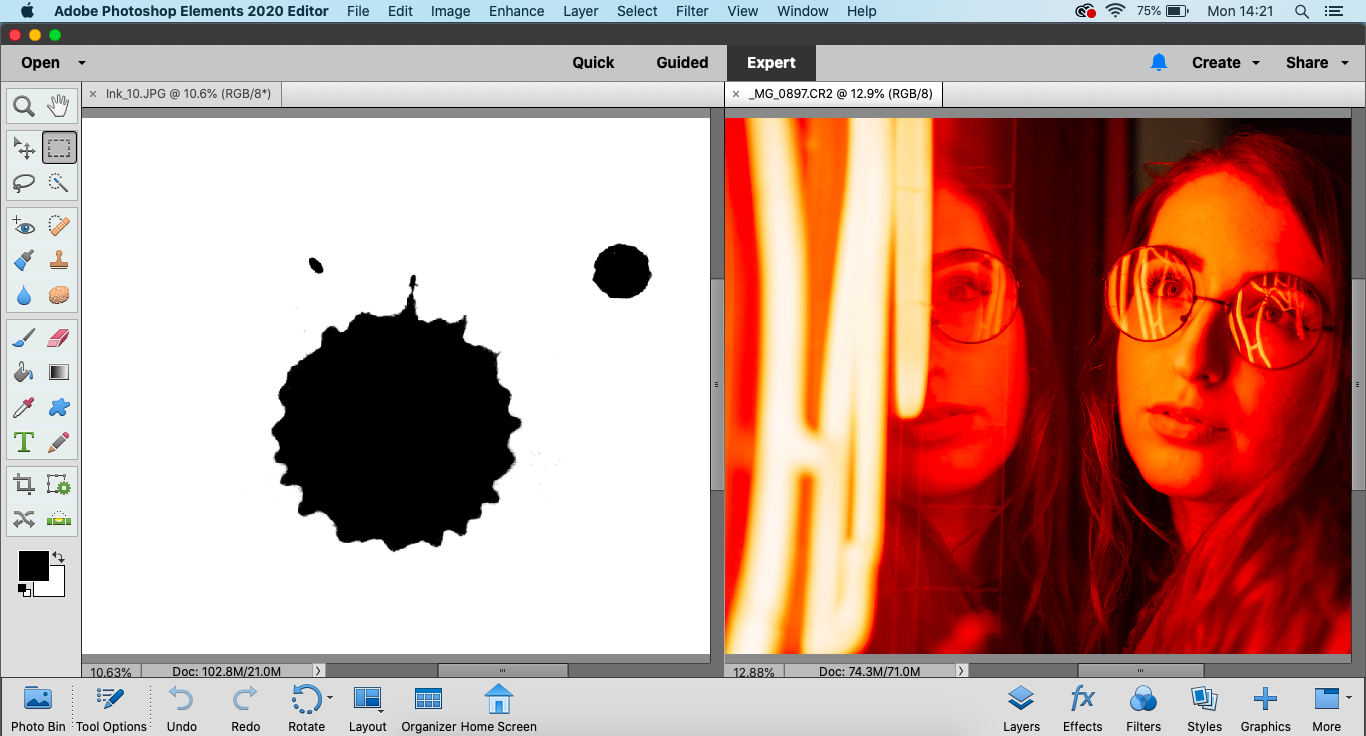Toggle the Tool Options panel
Viewport: 1366px width, 736px height.
pyautogui.click(x=111, y=708)
